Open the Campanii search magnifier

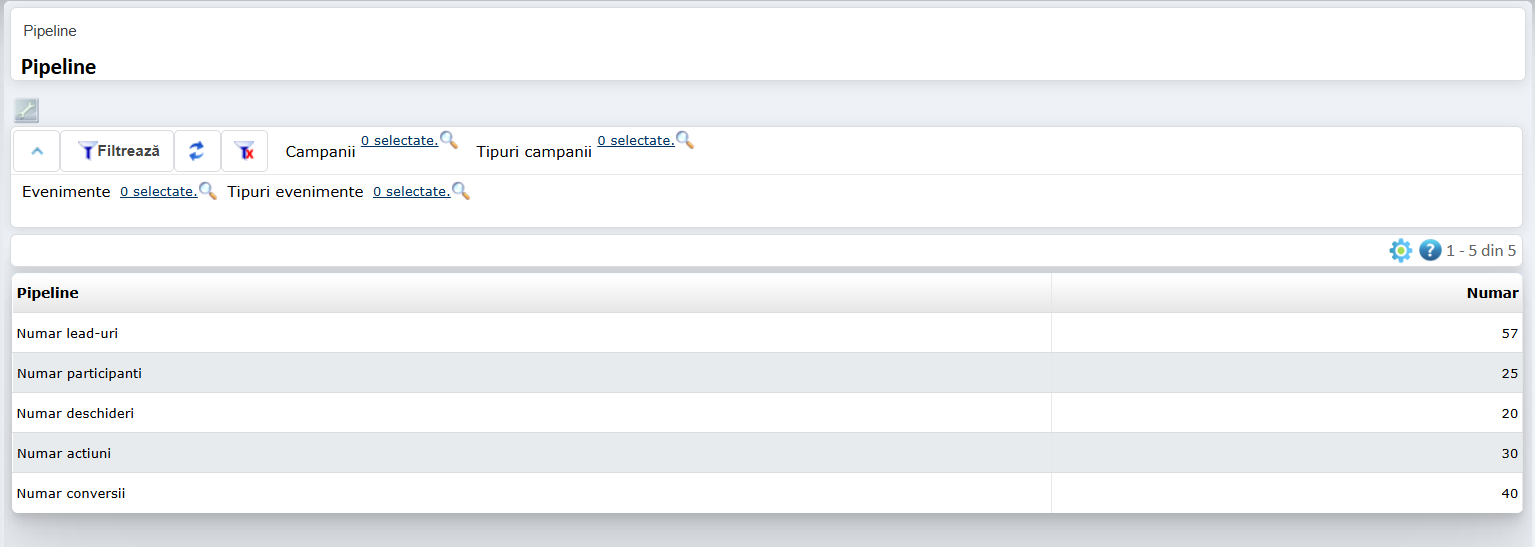pyautogui.click(x=449, y=140)
